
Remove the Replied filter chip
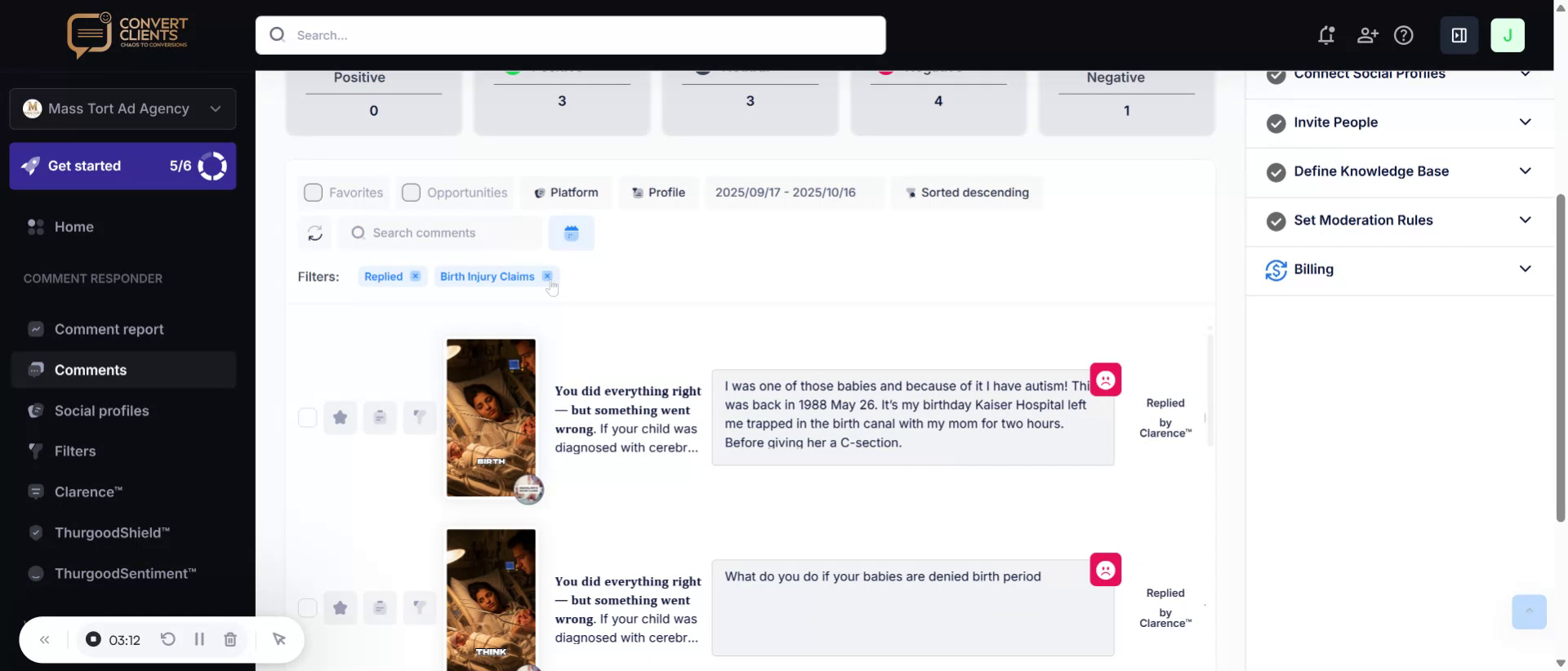(415, 276)
